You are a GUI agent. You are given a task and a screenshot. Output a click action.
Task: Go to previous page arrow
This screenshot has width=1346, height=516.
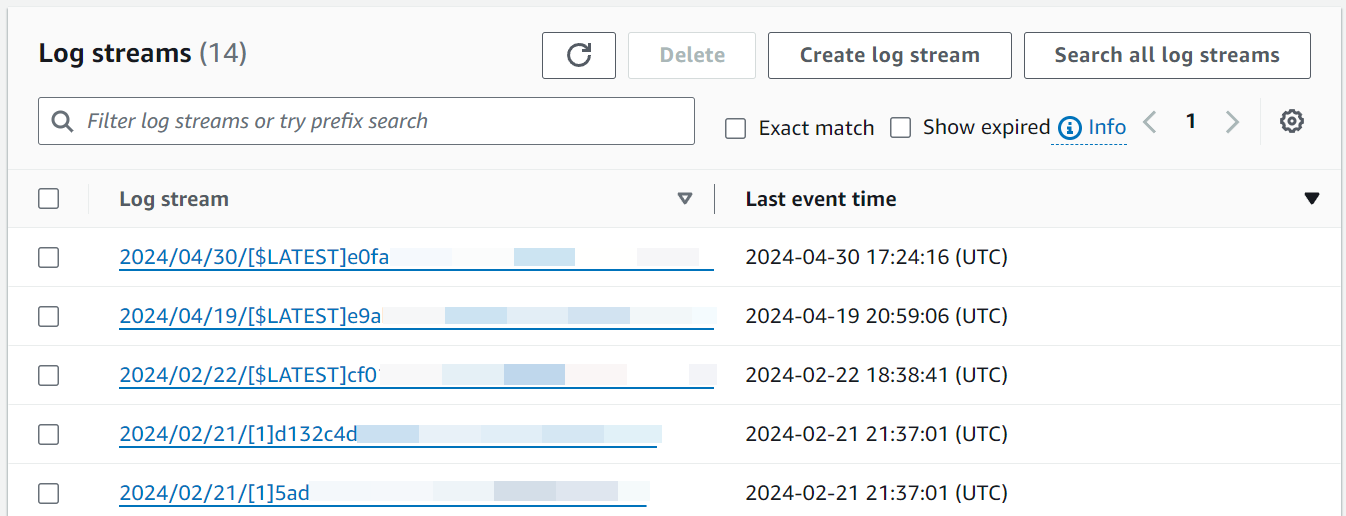pos(1150,122)
